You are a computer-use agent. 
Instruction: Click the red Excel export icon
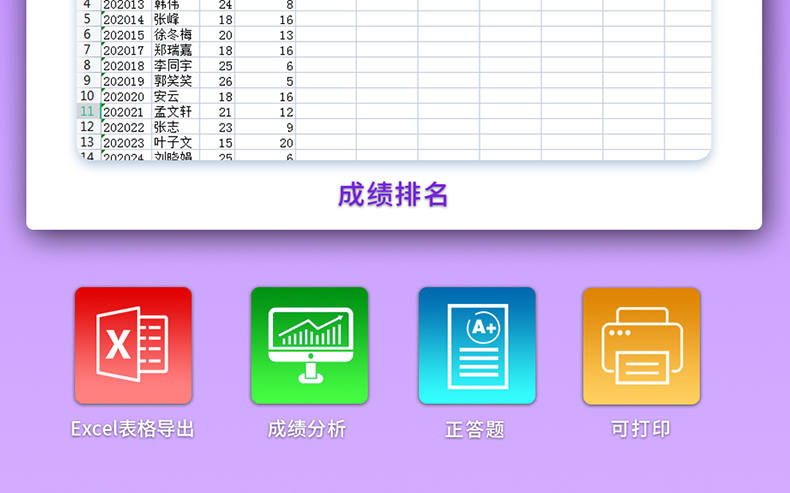tap(133, 345)
